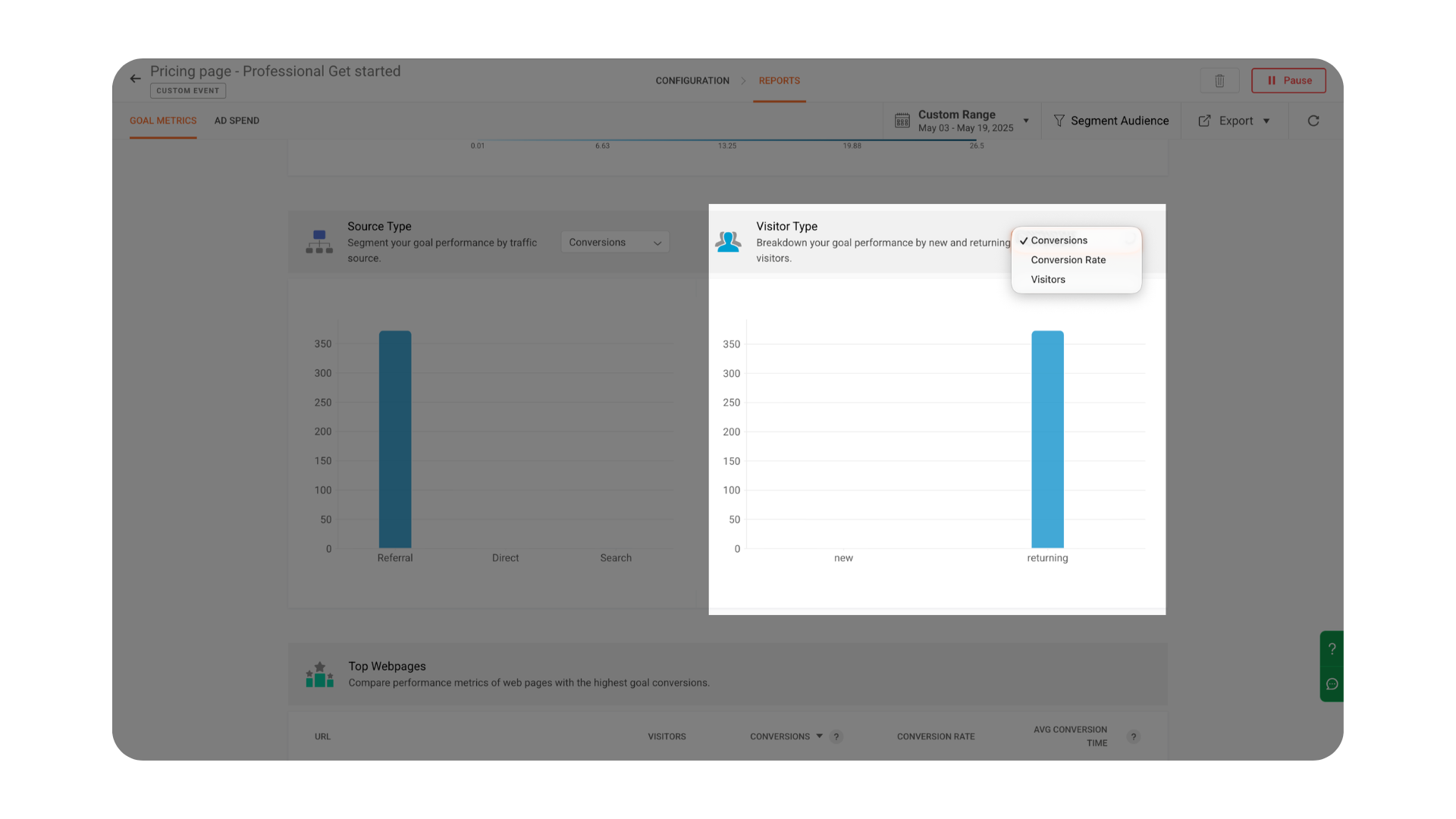
Task: Open the Configuration tab
Action: (x=692, y=80)
